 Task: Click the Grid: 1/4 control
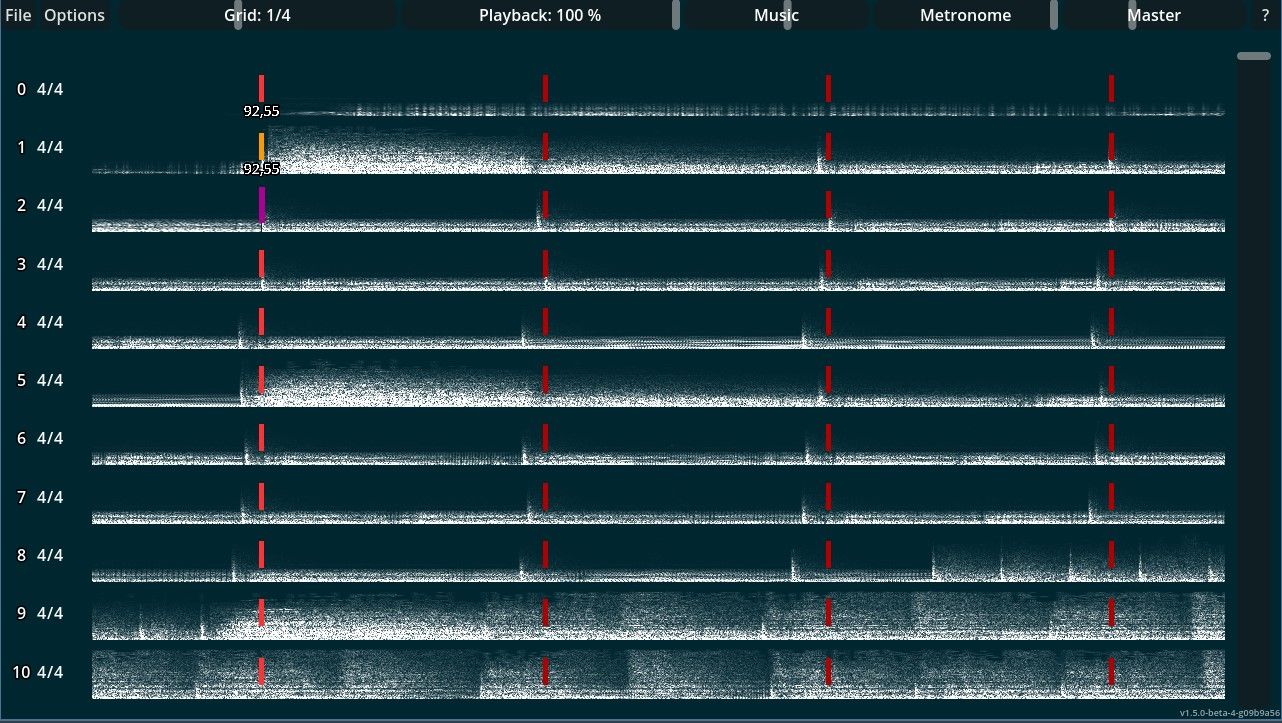[257, 15]
